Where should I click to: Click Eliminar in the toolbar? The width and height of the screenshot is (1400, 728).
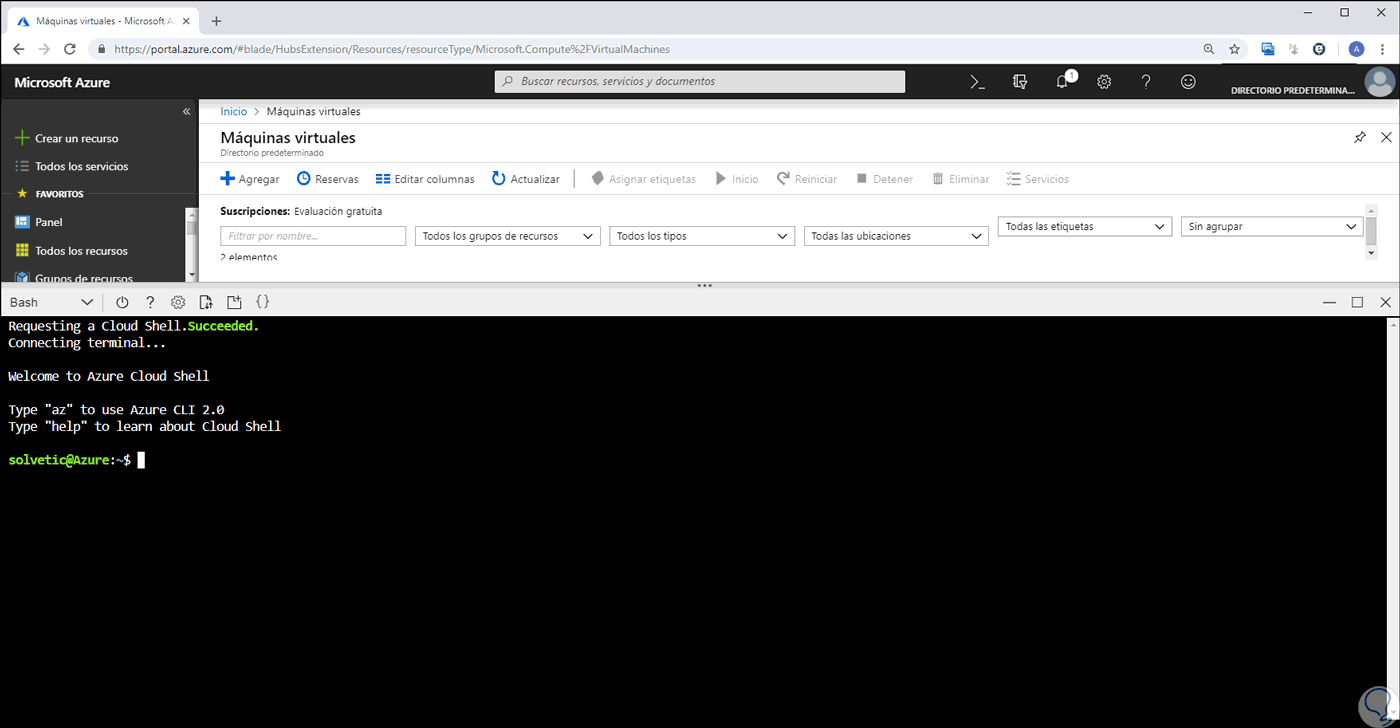961,179
